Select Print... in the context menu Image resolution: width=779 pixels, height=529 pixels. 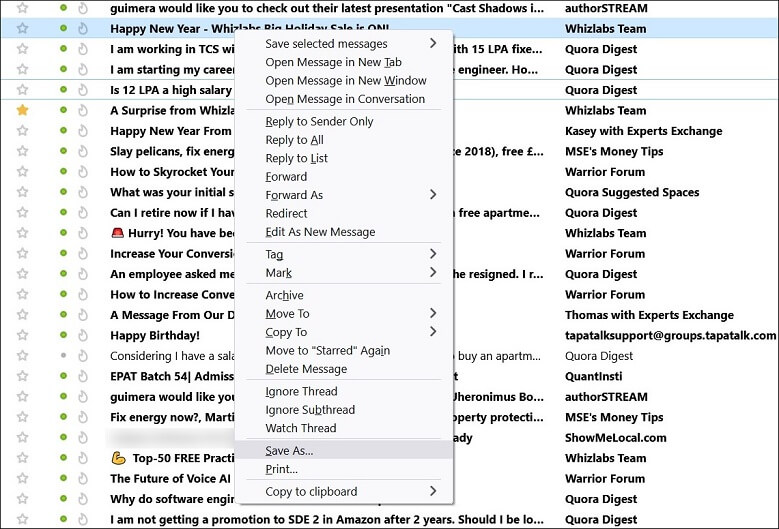(x=344, y=469)
